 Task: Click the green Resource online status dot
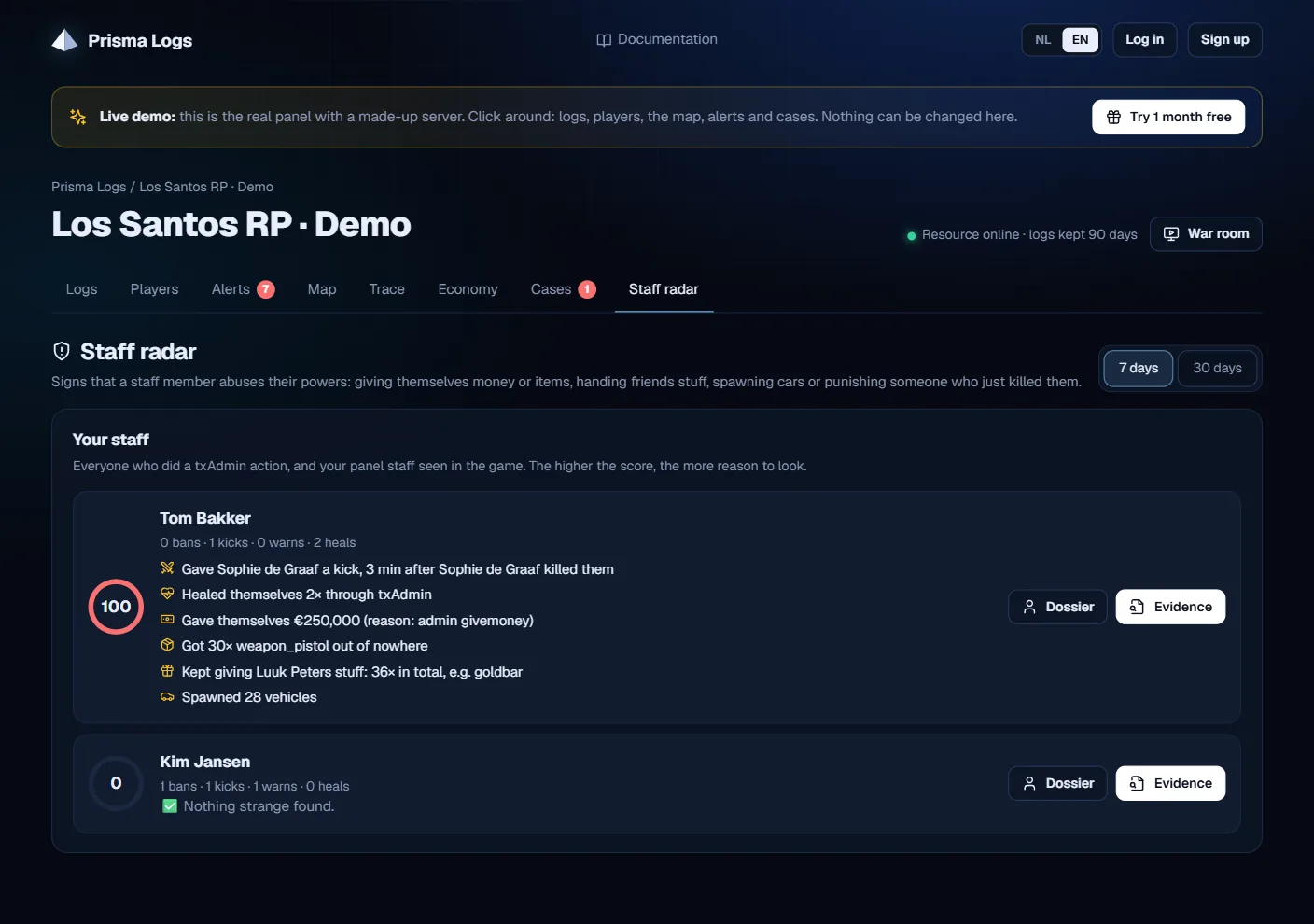(911, 235)
